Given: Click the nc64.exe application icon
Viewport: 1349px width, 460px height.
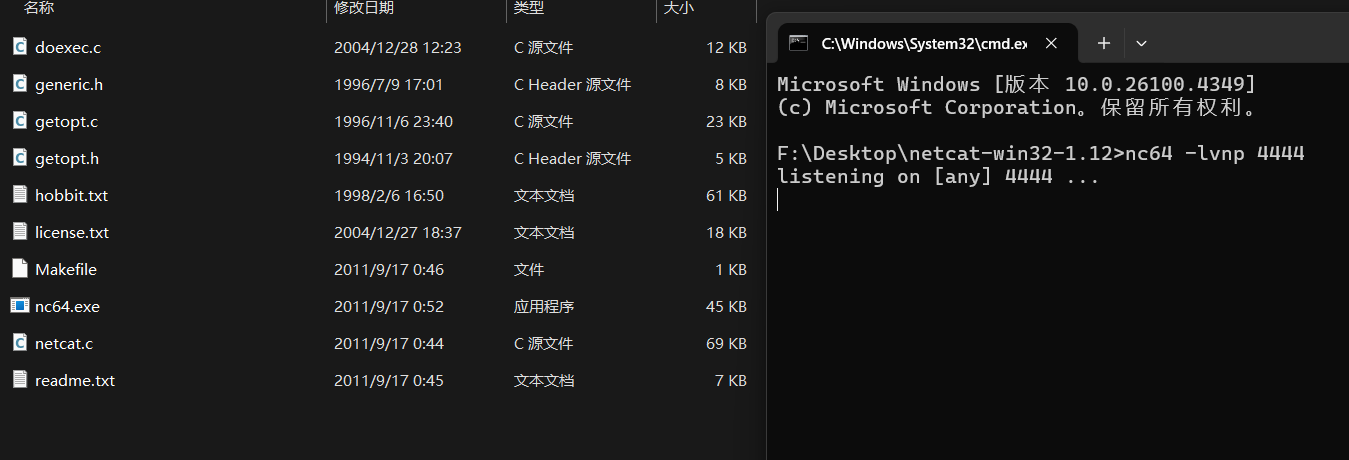Looking at the screenshot, I should click(19, 306).
